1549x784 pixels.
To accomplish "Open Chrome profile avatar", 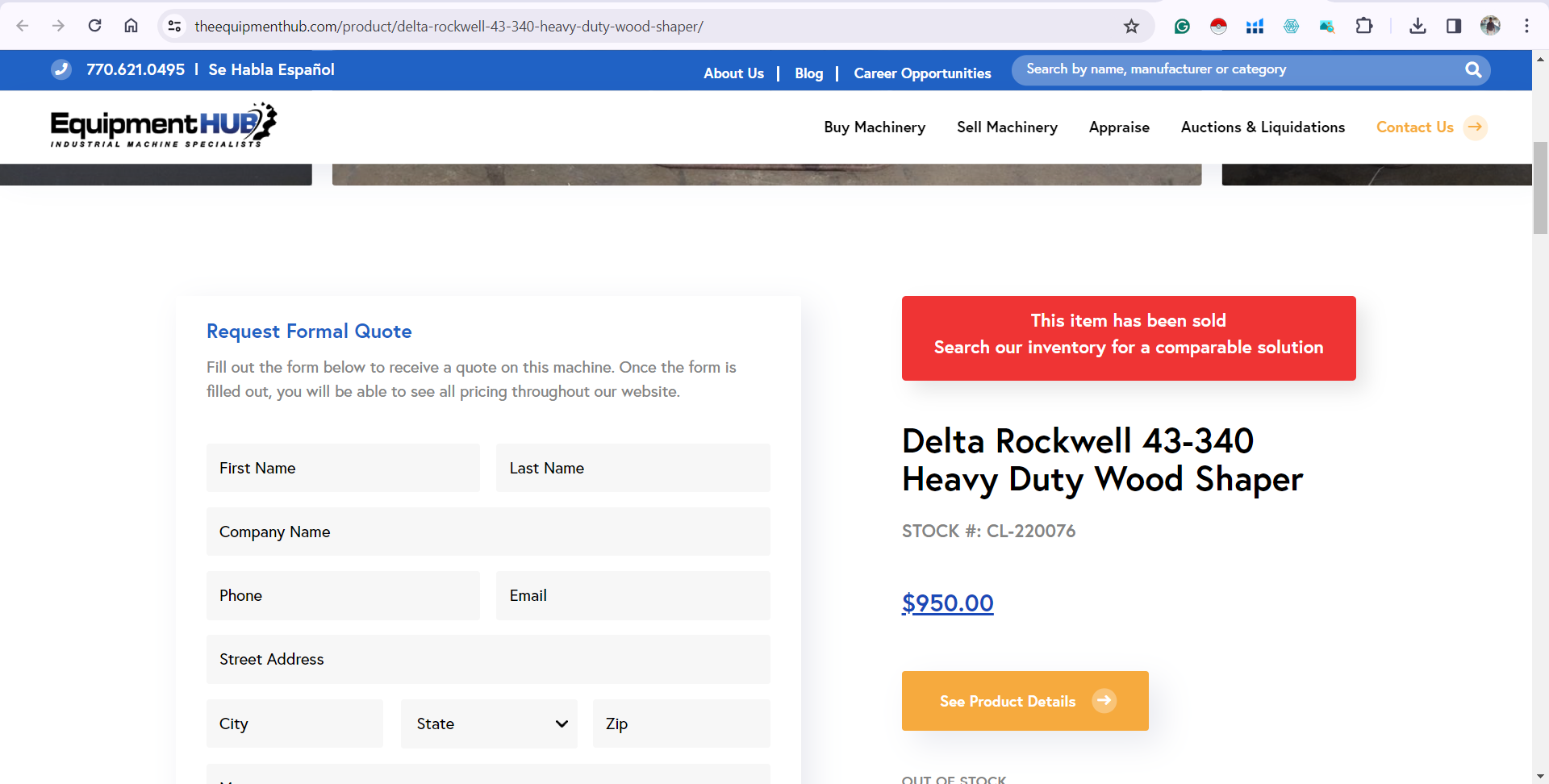I will point(1490,26).
